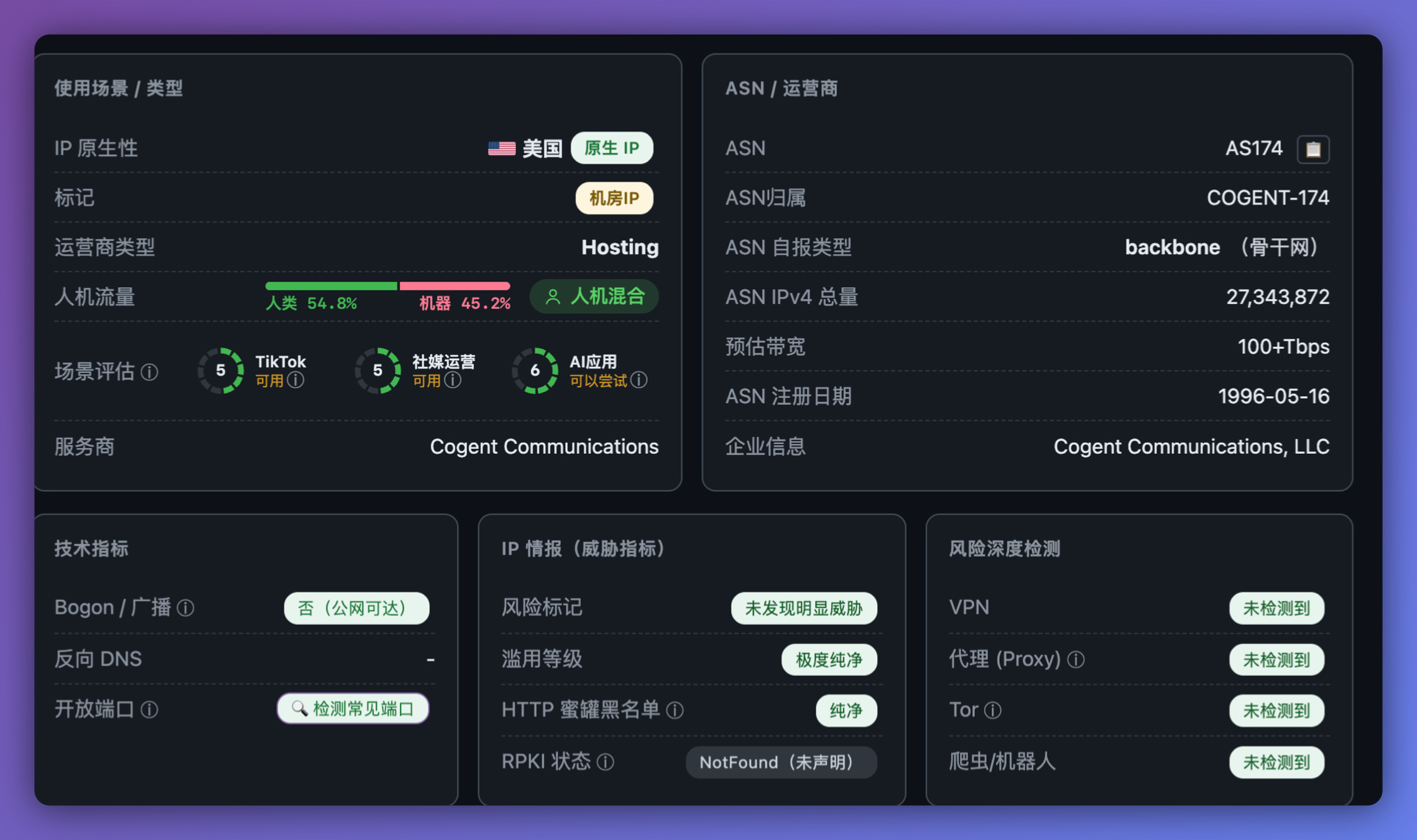1417x840 pixels.
Task: Click the green 人类 traffic bar
Action: pyautogui.click(x=331, y=286)
